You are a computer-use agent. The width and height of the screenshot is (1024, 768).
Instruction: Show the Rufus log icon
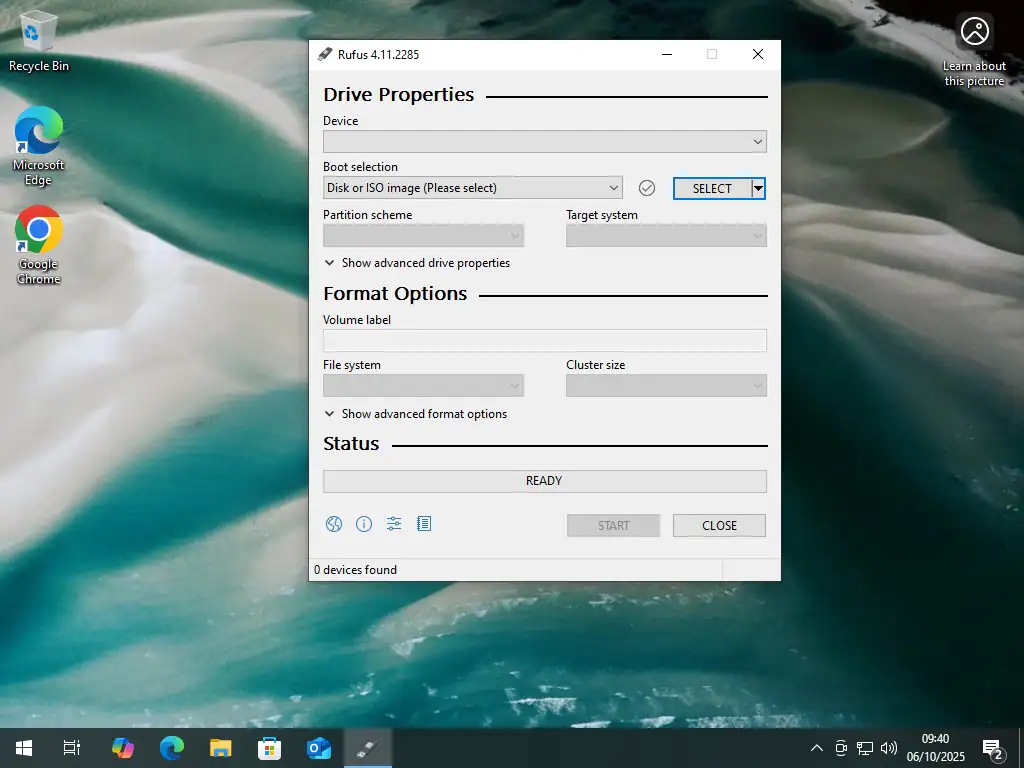[424, 524]
